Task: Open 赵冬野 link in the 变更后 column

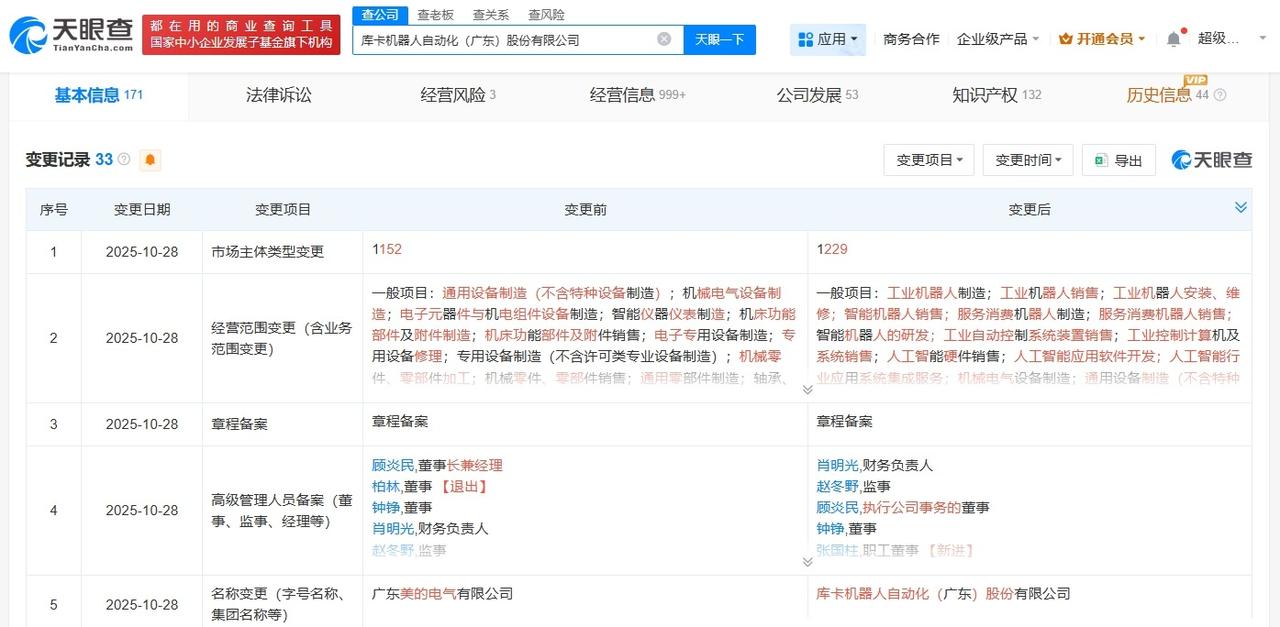Action: pos(836,486)
